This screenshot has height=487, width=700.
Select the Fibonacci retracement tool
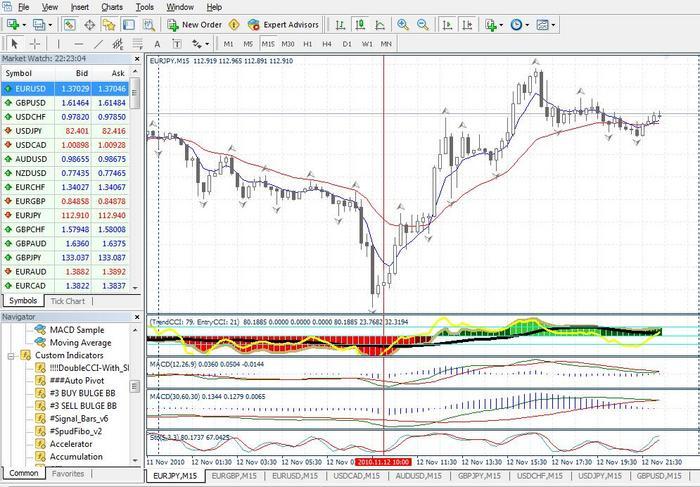[138, 44]
